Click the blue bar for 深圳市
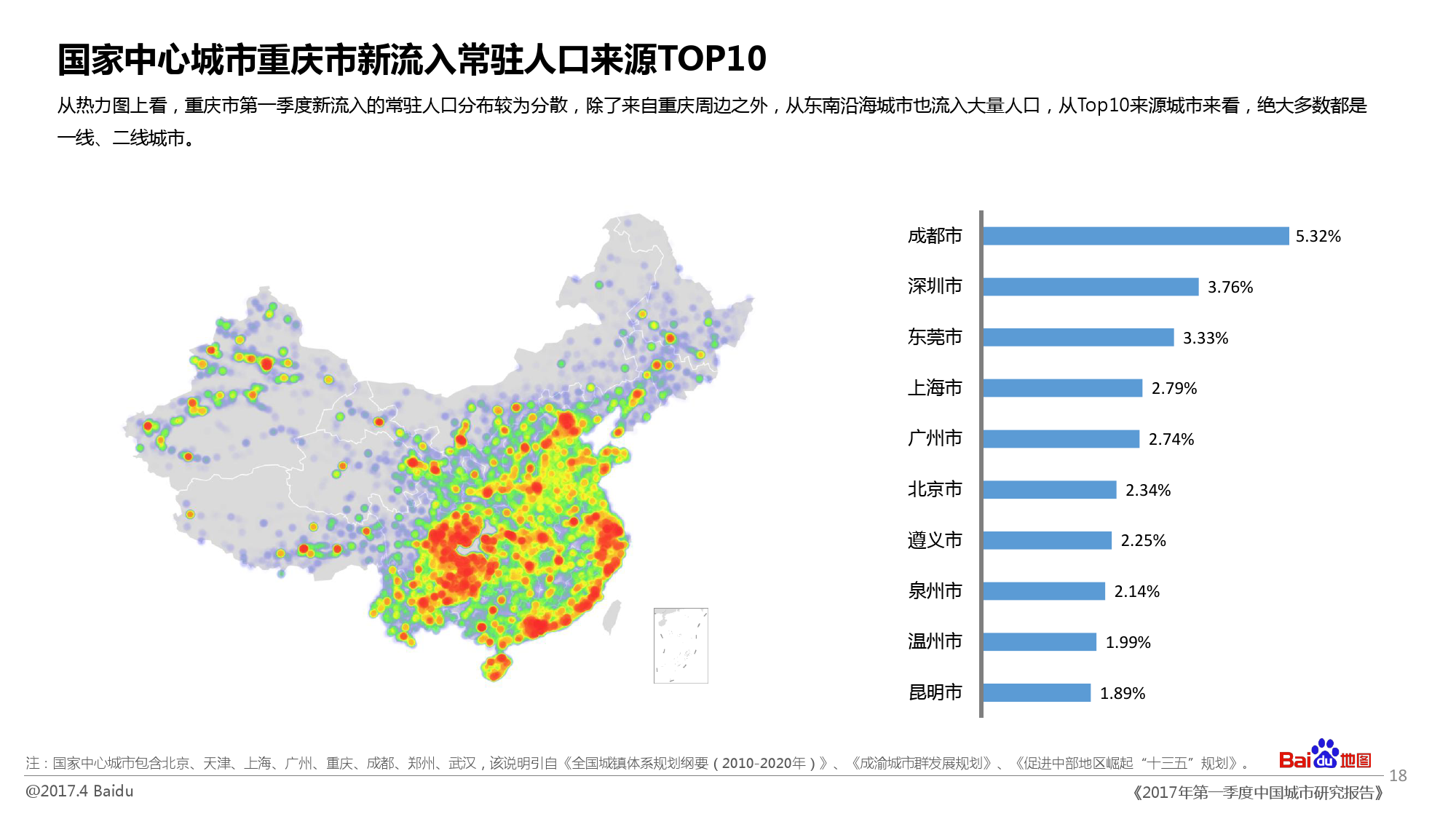 click(1091, 287)
